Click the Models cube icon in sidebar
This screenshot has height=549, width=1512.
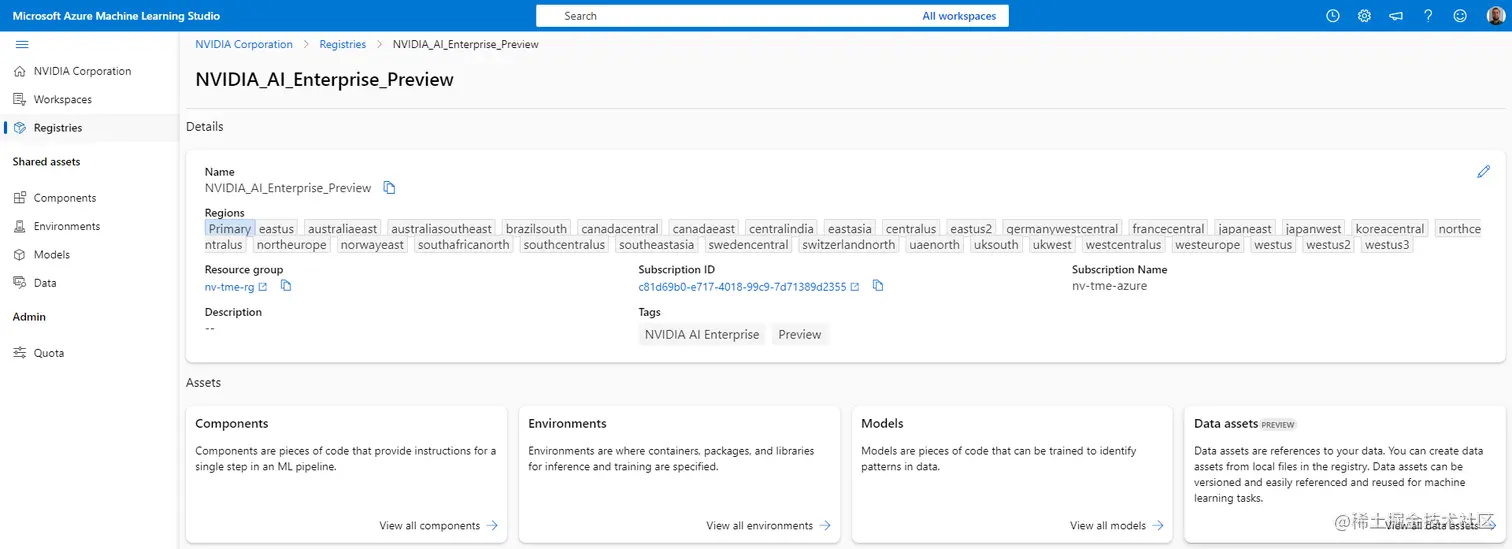pyautogui.click(x=20, y=254)
